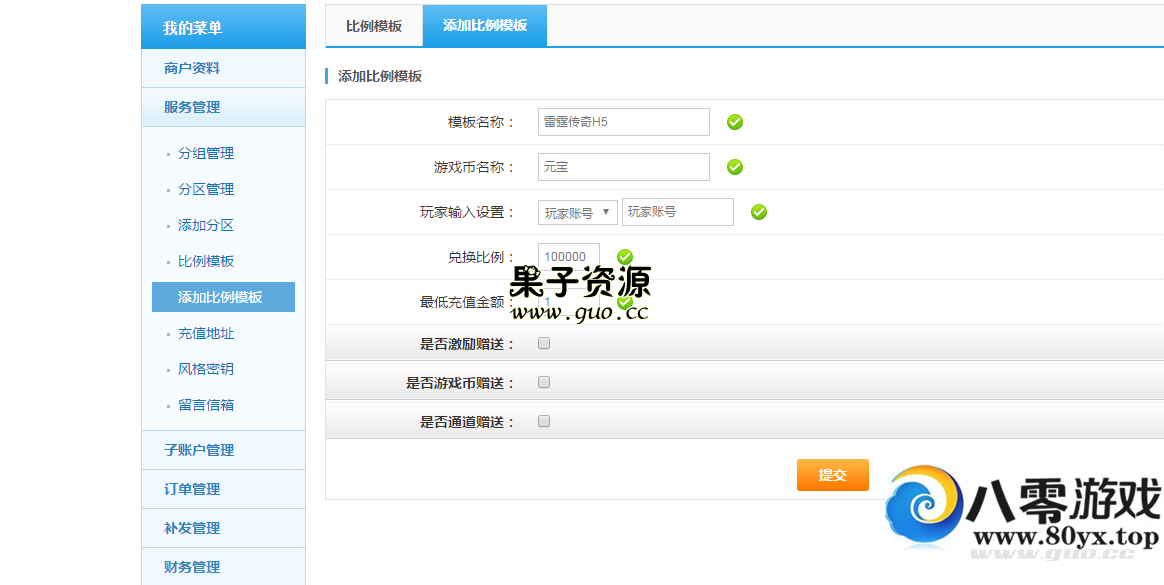Viewport: 1164px width, 585px height.
Task: Switch to the 比例模板 tab
Action: pos(374,26)
